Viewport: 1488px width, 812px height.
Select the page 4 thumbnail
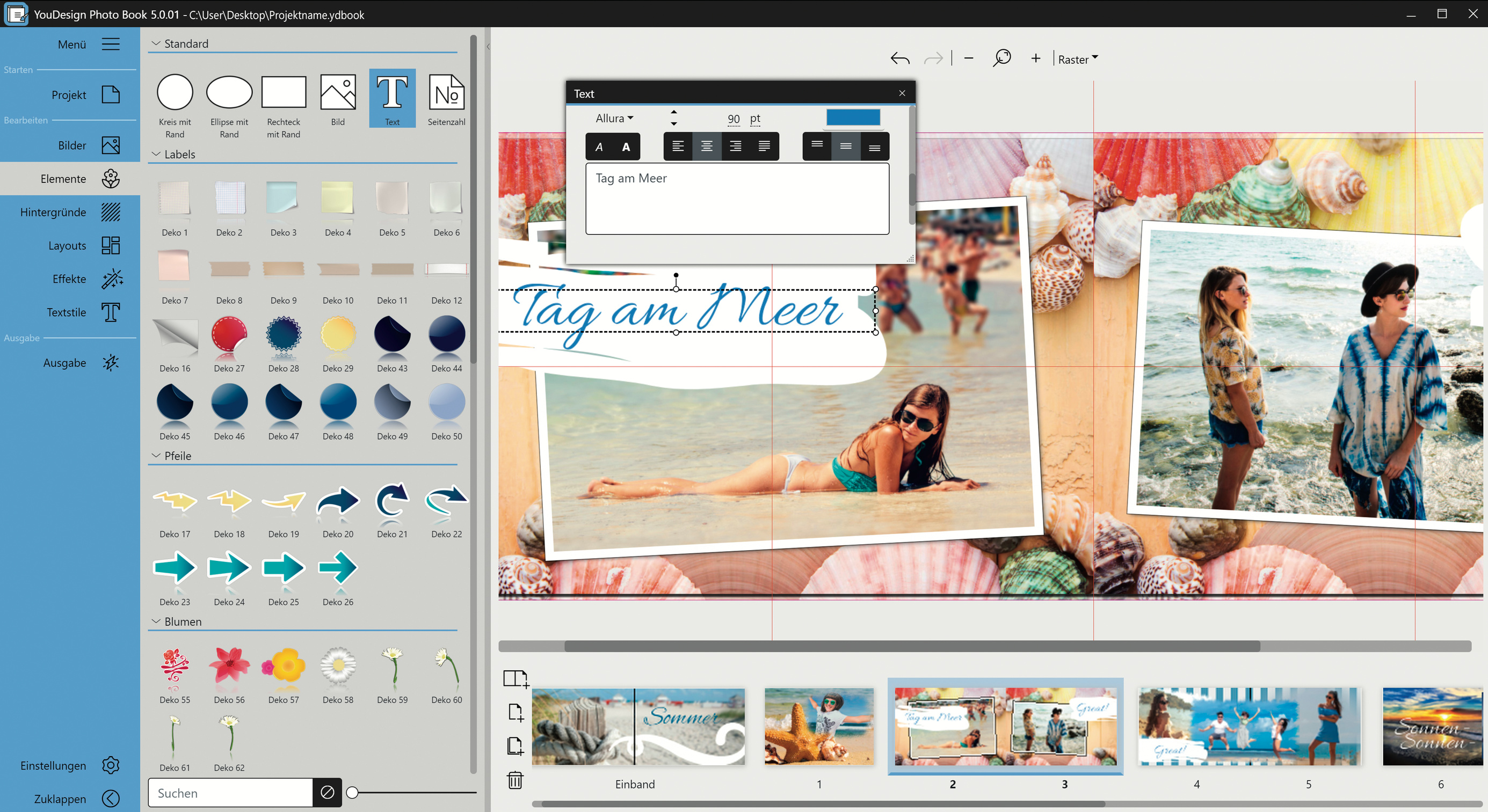pos(1196,727)
